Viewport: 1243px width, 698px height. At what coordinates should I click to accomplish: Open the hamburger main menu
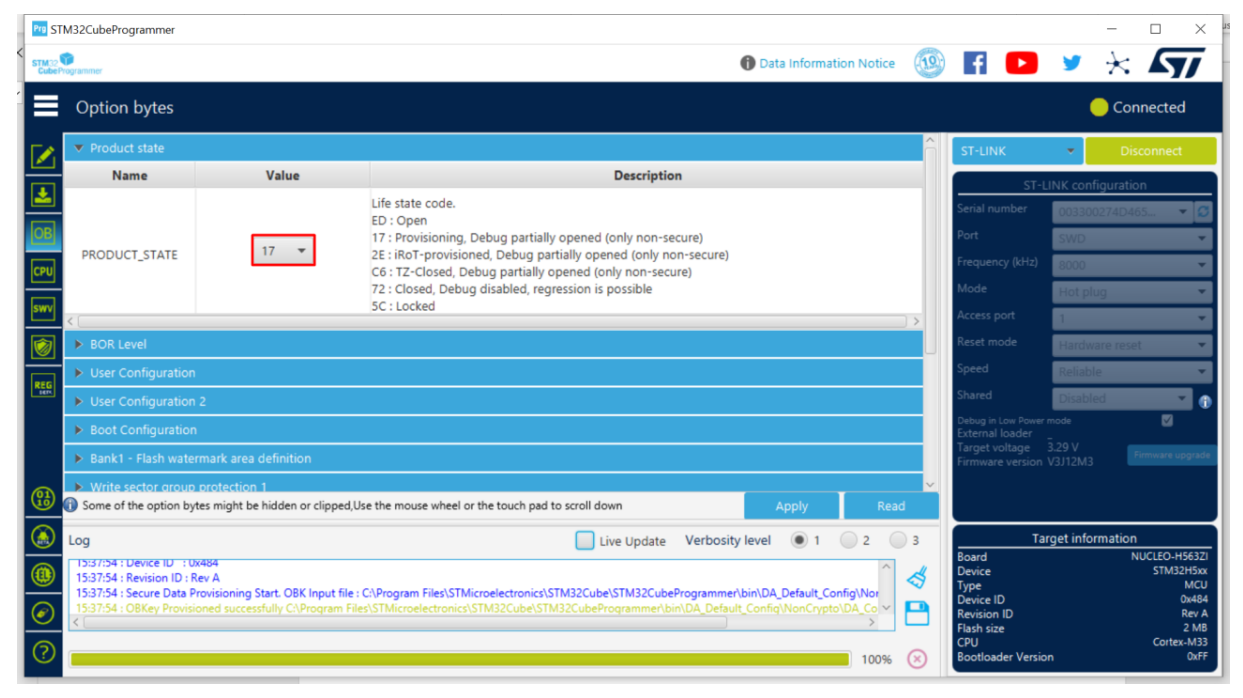click(x=45, y=106)
